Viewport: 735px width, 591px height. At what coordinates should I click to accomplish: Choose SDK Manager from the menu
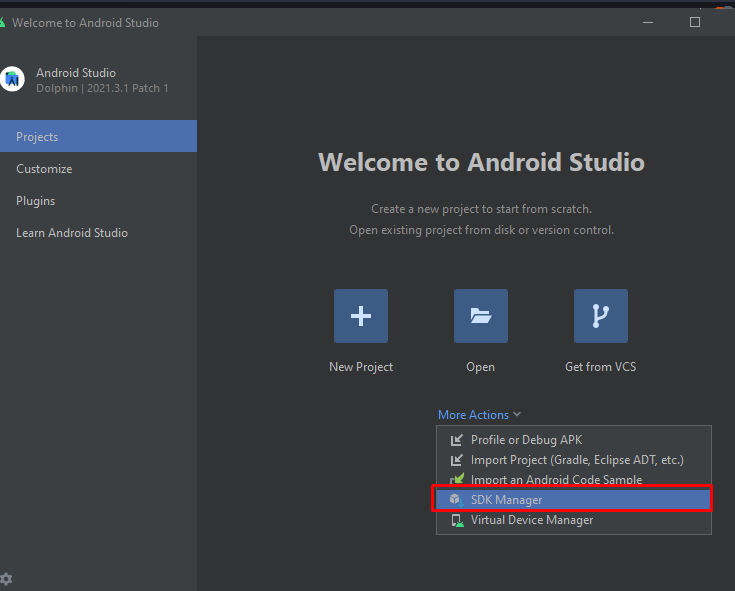pos(507,500)
